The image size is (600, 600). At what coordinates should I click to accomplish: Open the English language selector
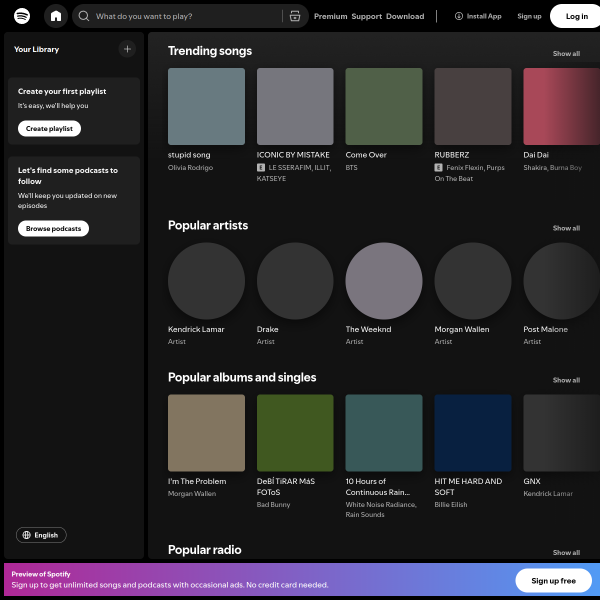coord(41,535)
